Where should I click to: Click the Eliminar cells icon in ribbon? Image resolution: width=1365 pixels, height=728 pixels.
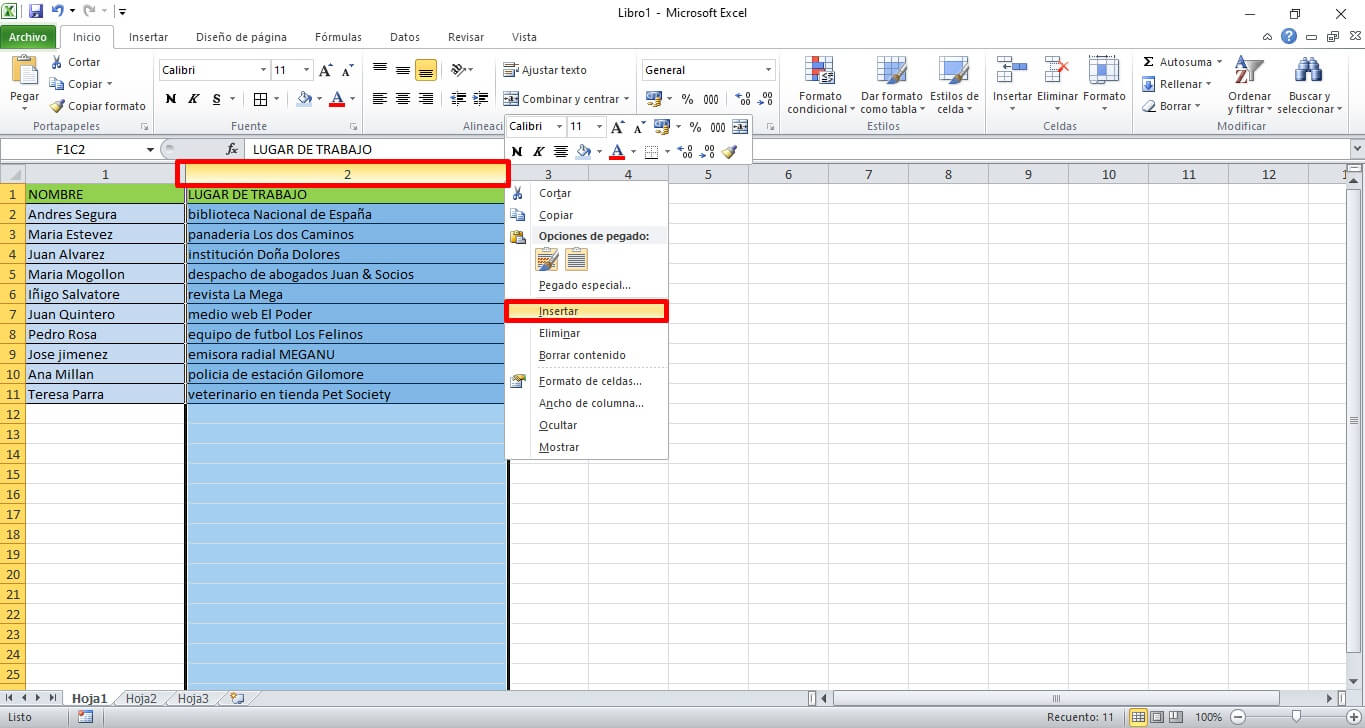[1057, 71]
